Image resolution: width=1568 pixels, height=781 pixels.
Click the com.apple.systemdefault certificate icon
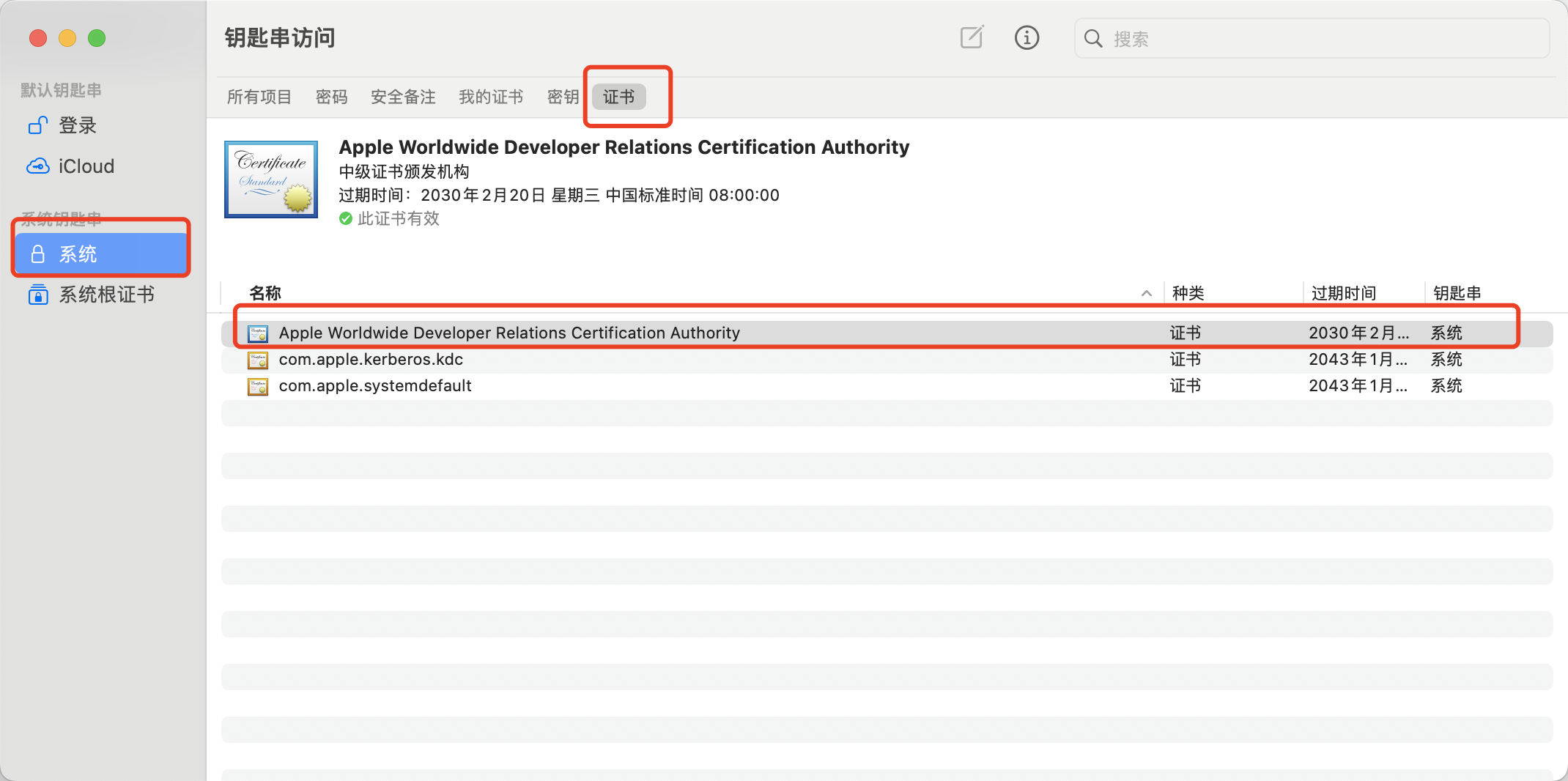258,387
